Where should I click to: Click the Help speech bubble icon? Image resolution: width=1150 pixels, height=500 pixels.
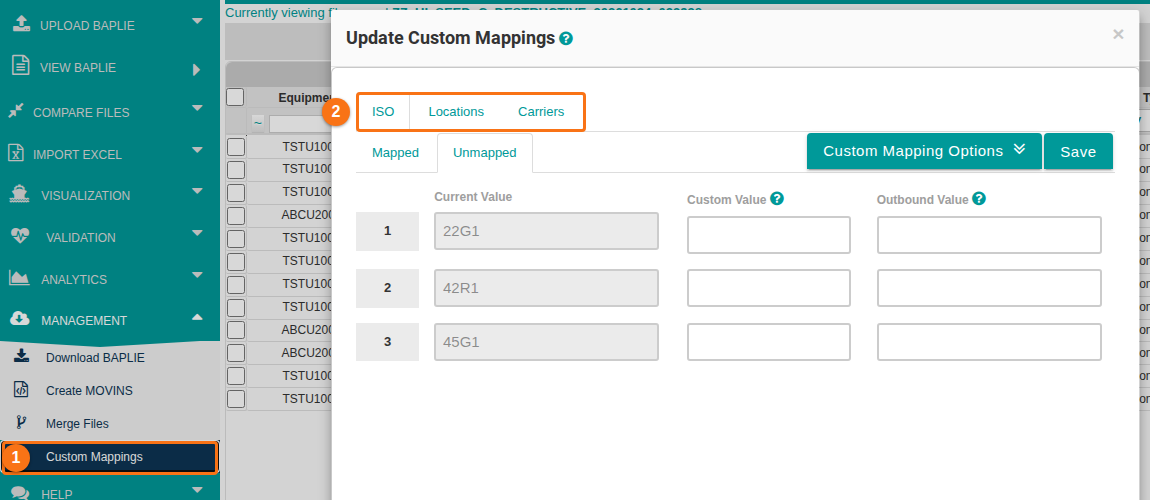pyautogui.click(x=20, y=493)
